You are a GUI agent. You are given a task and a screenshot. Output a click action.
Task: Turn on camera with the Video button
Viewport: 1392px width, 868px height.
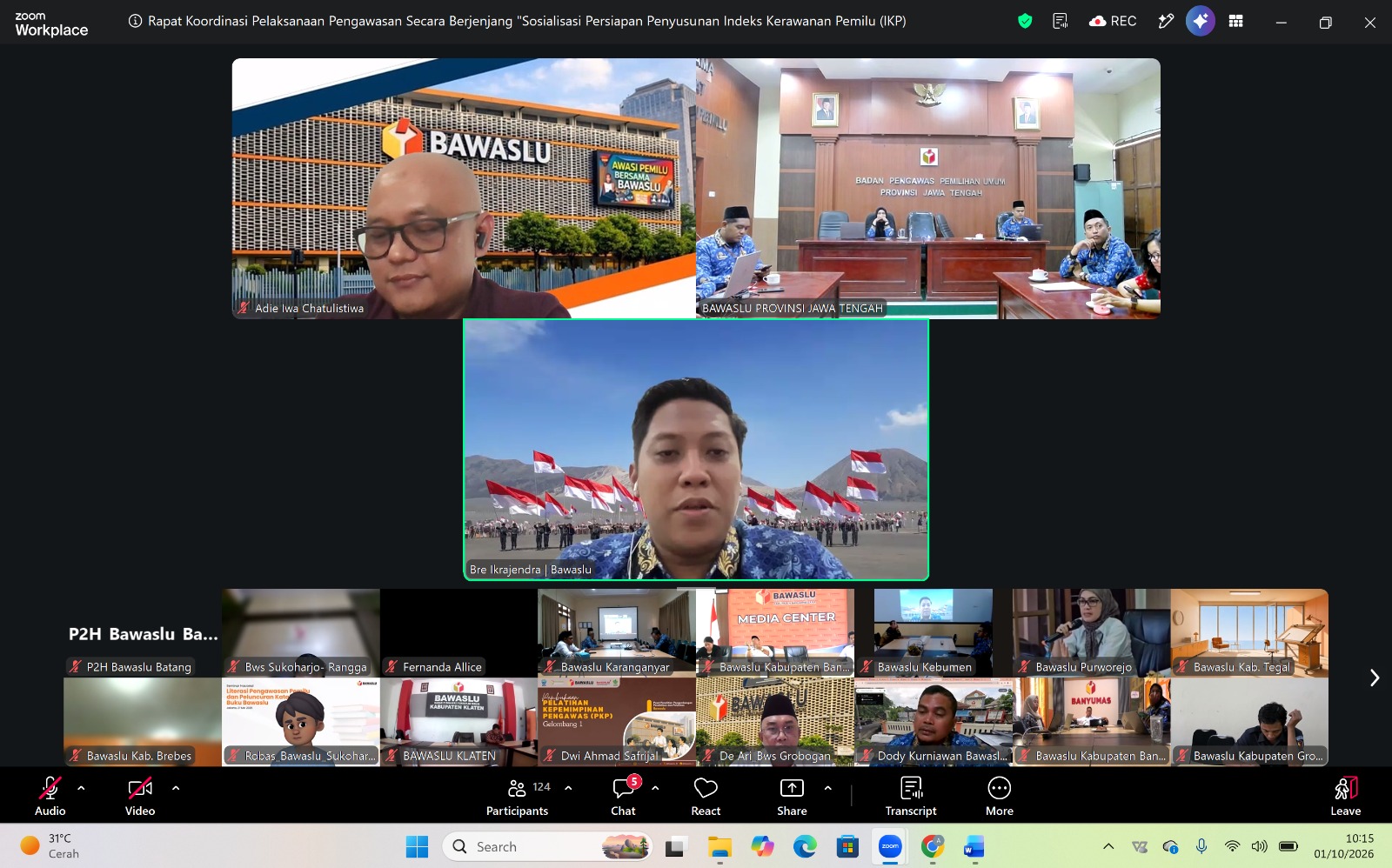tap(140, 796)
